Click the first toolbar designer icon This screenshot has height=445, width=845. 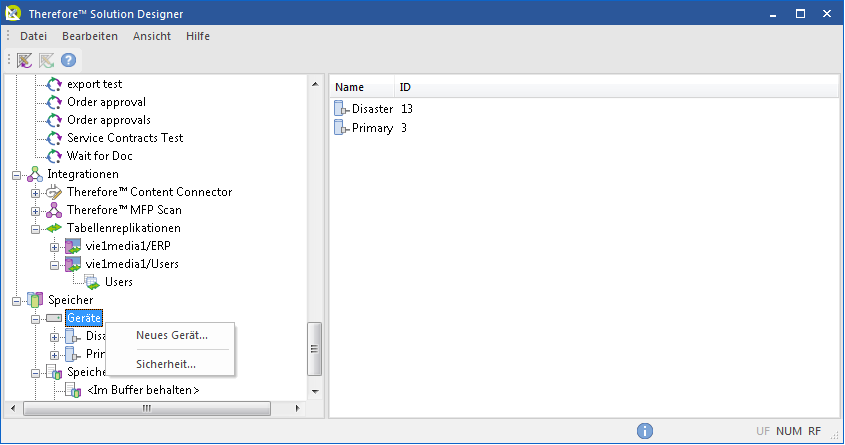coord(24,60)
